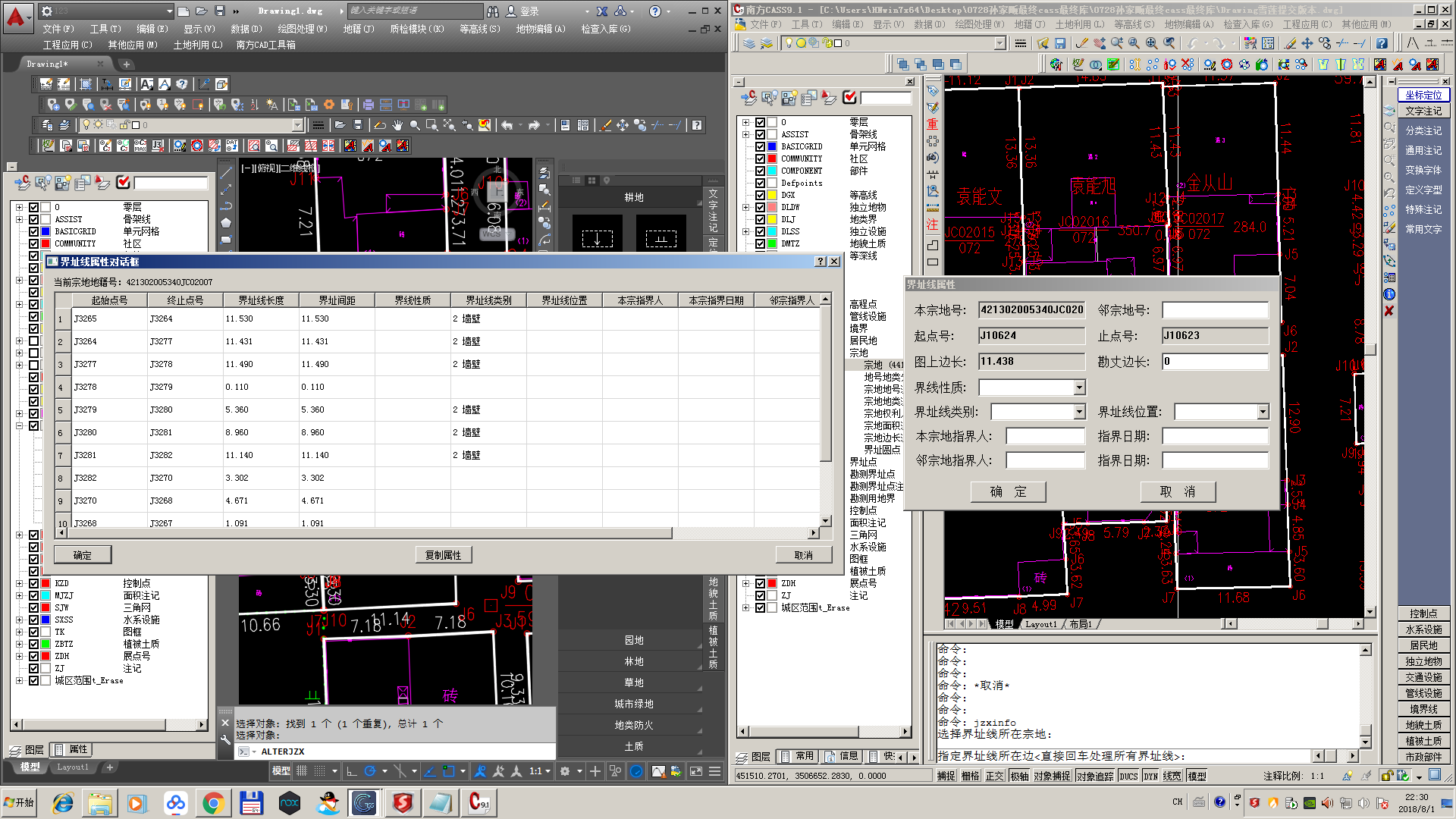Click the cyan color swatch of MJZJ layer
1456x819 pixels.
(x=46, y=595)
